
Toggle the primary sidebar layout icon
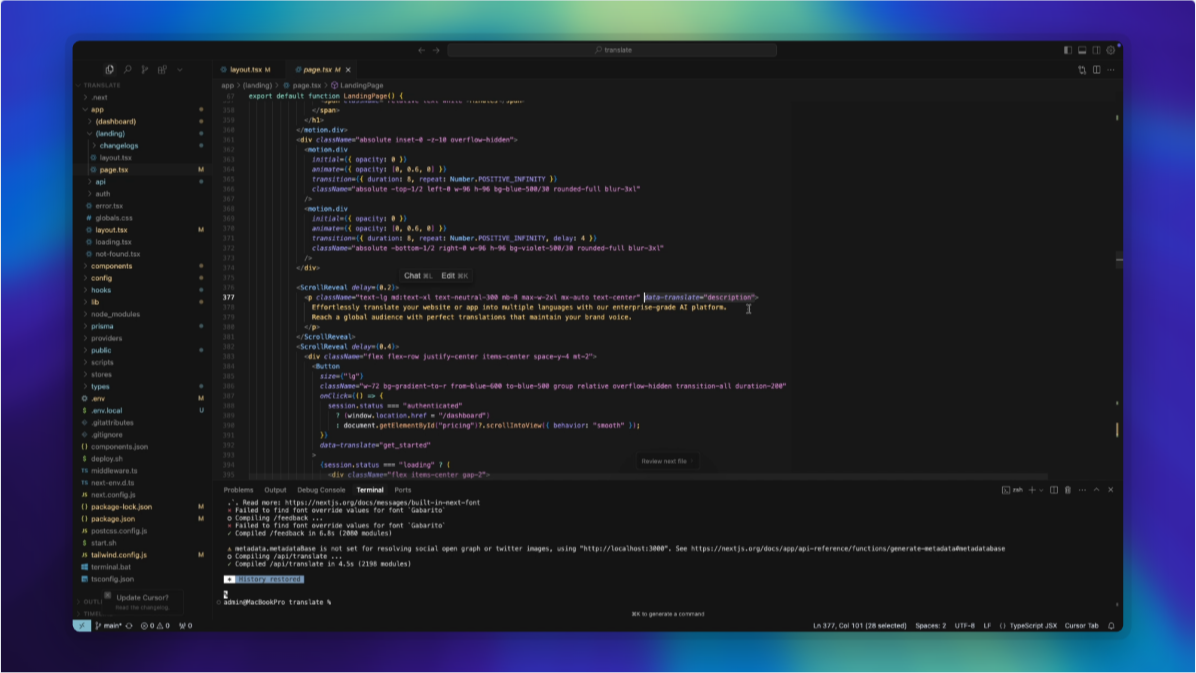pyautogui.click(x=1068, y=50)
